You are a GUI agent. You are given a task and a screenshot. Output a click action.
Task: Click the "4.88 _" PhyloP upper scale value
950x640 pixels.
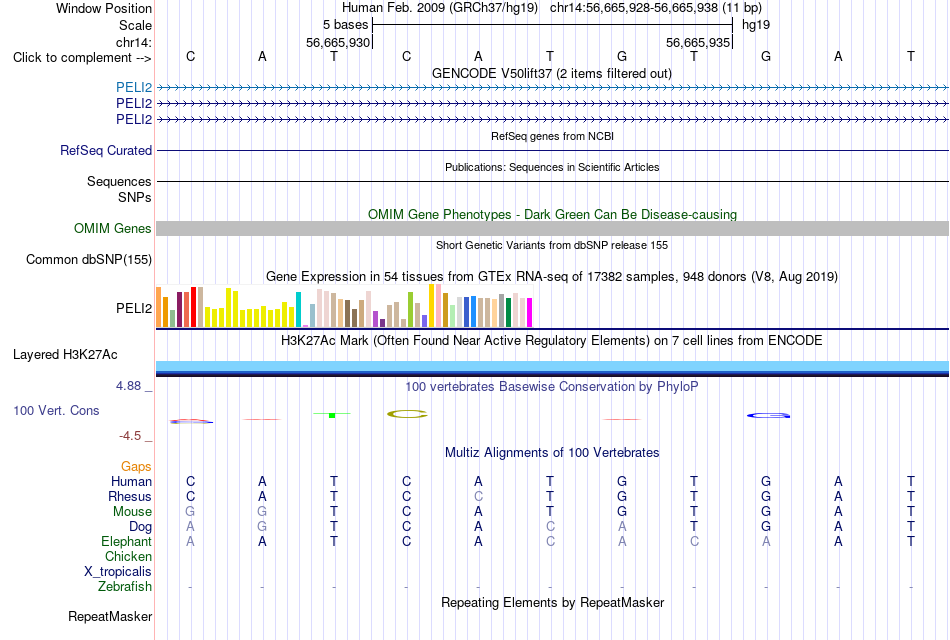pyautogui.click(x=134, y=386)
